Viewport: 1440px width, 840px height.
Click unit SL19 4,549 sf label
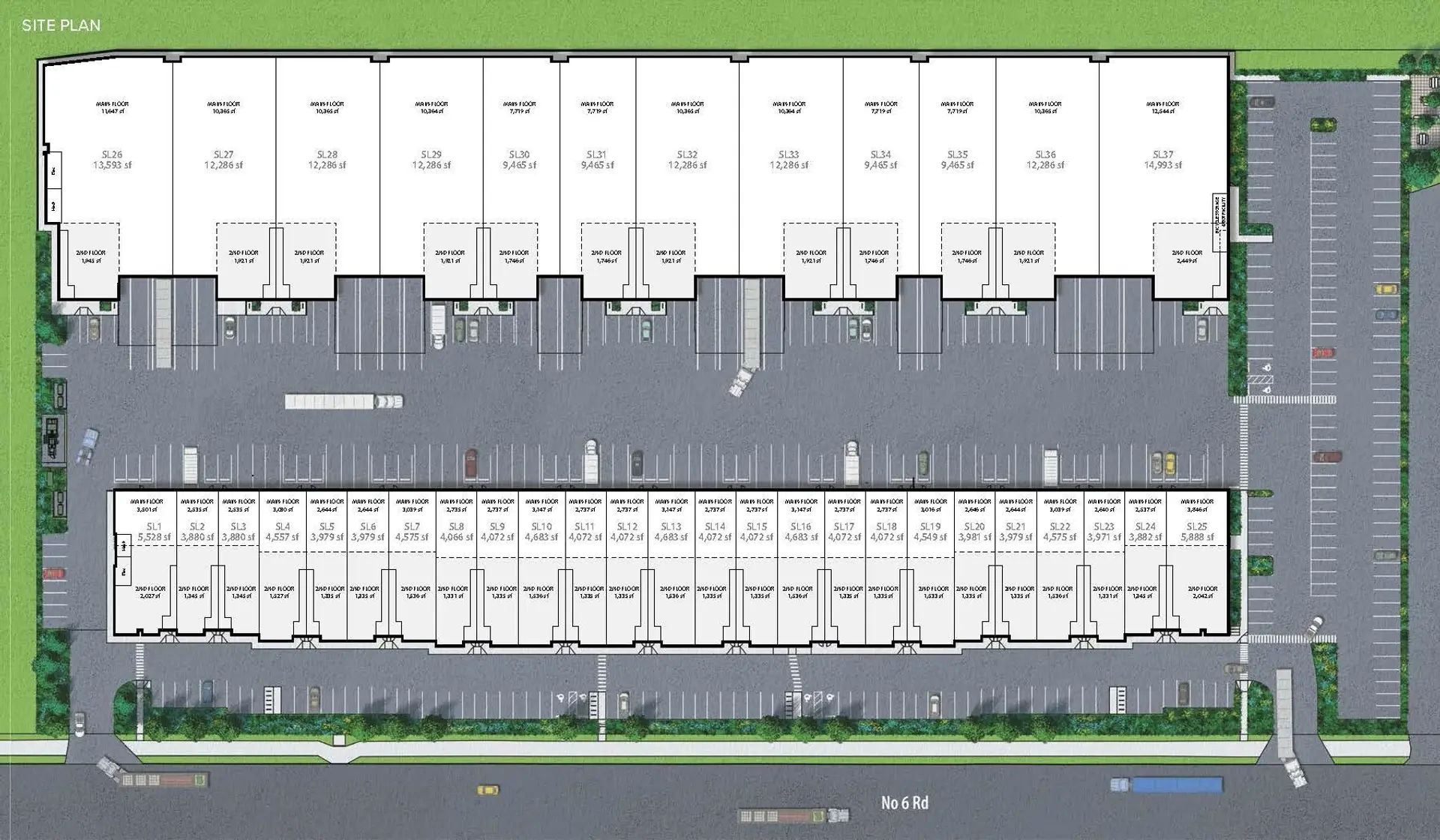pyautogui.click(x=930, y=532)
